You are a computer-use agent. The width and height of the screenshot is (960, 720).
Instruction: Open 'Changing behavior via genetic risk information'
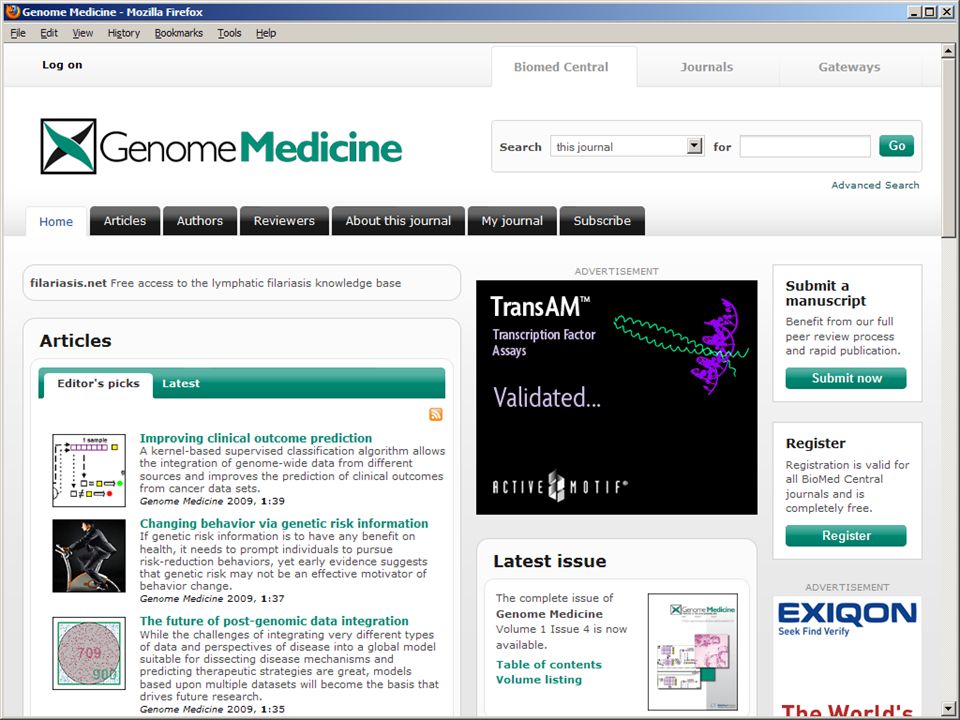point(283,523)
